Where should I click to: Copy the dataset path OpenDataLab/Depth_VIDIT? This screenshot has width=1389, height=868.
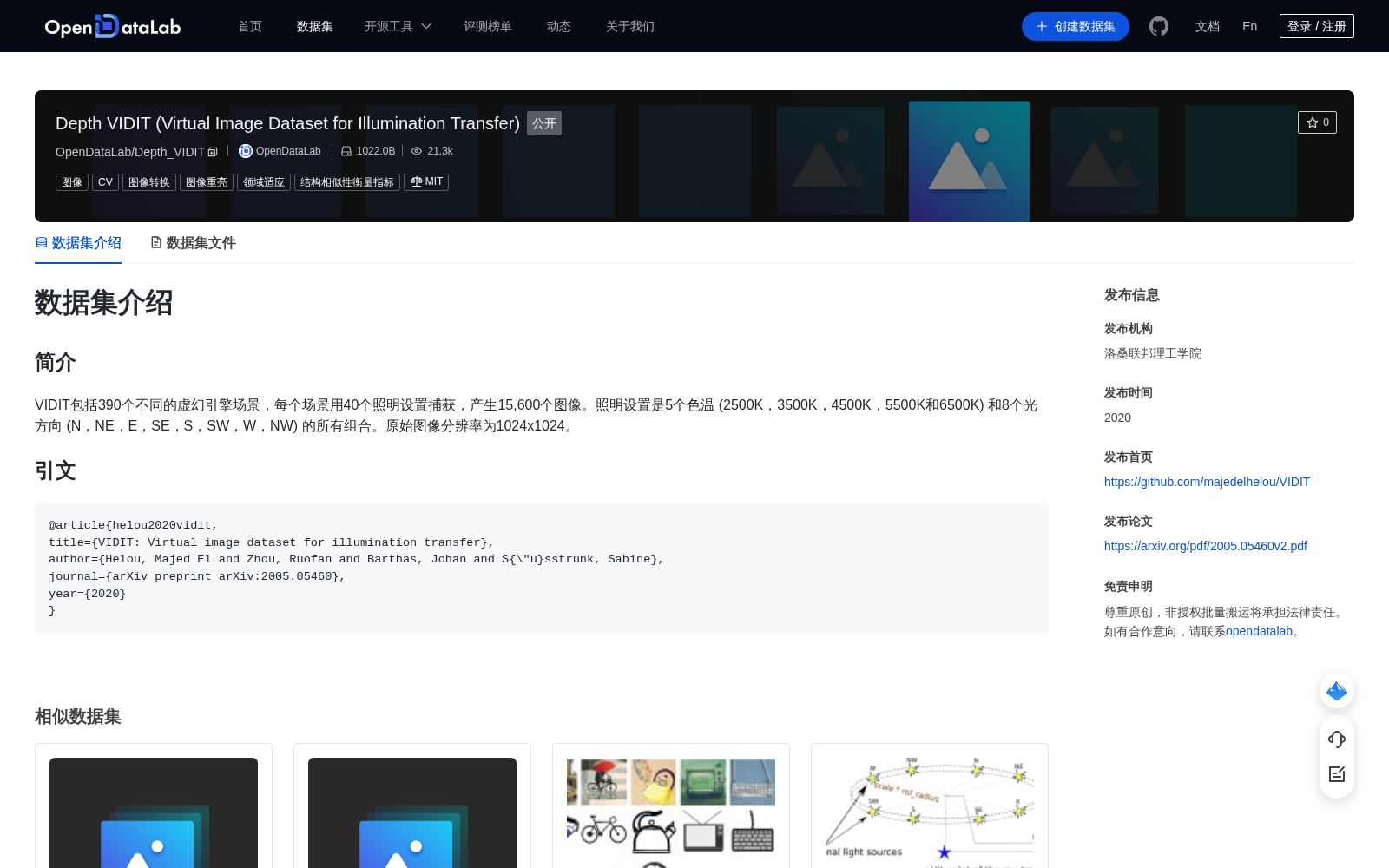tap(213, 152)
